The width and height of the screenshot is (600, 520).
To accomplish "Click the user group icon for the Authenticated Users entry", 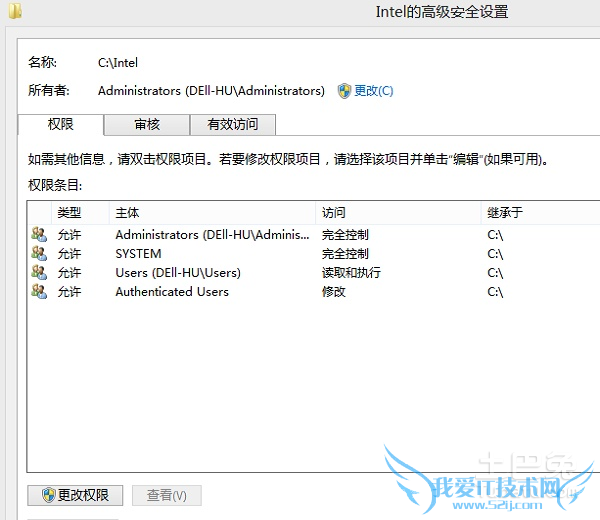I will click(x=39, y=292).
